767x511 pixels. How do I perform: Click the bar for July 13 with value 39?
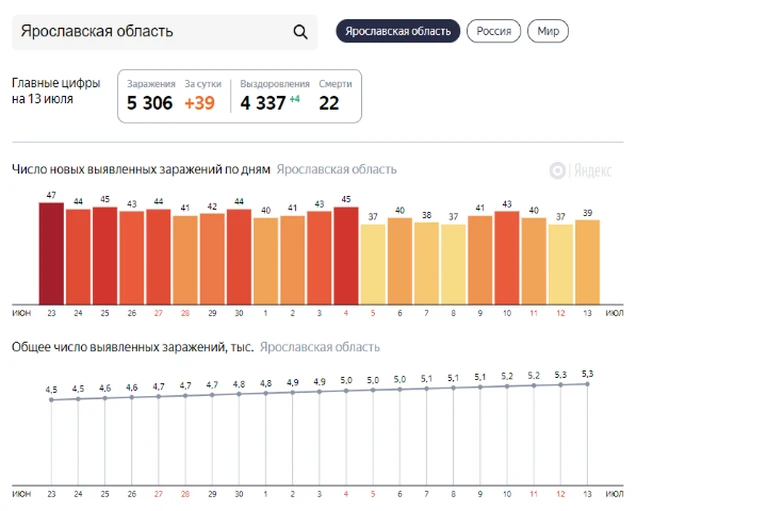587,262
